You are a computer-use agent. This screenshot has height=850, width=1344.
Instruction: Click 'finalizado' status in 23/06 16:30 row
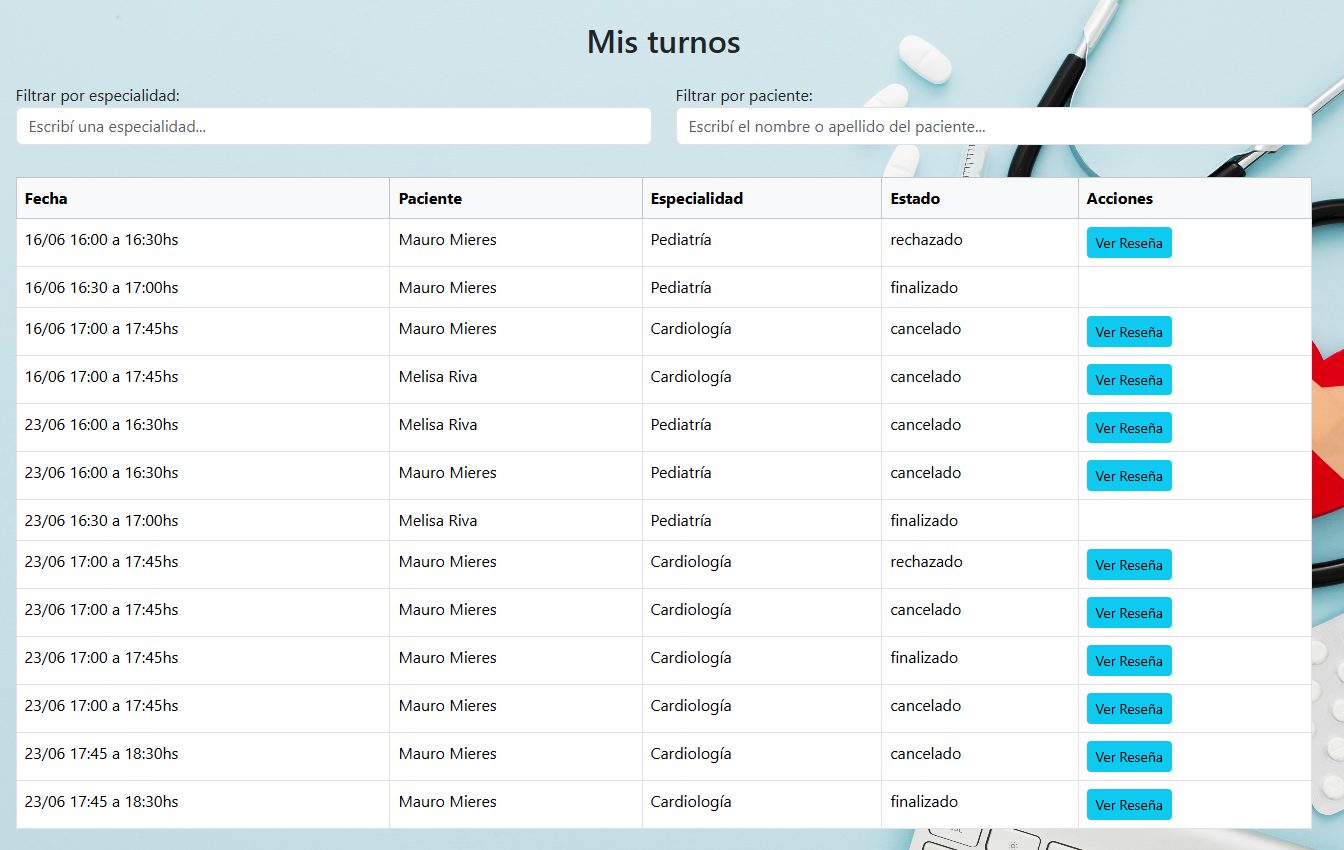click(x=924, y=521)
